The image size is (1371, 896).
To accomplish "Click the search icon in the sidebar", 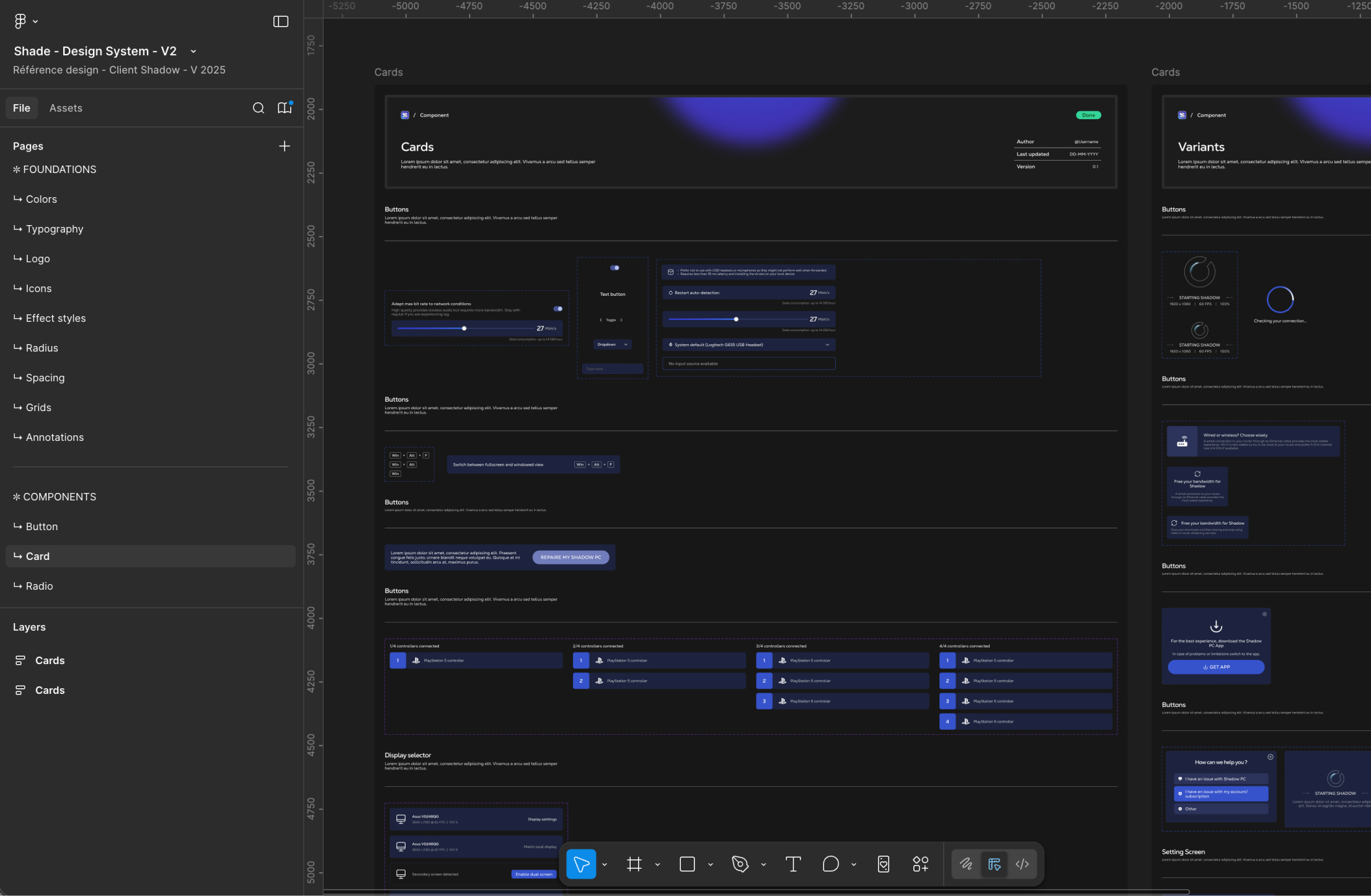I will click(259, 108).
